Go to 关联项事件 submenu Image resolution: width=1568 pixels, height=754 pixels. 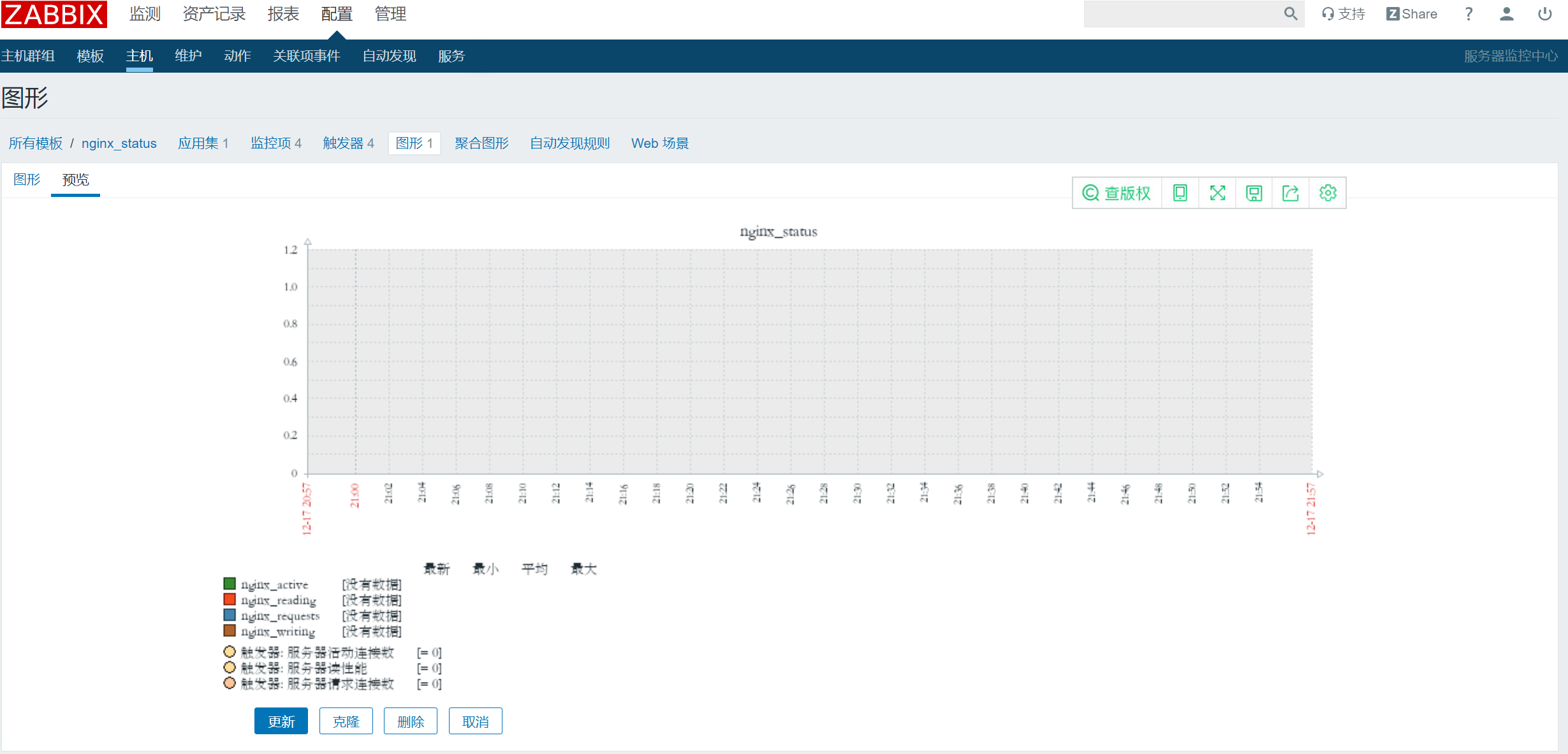[x=306, y=56]
